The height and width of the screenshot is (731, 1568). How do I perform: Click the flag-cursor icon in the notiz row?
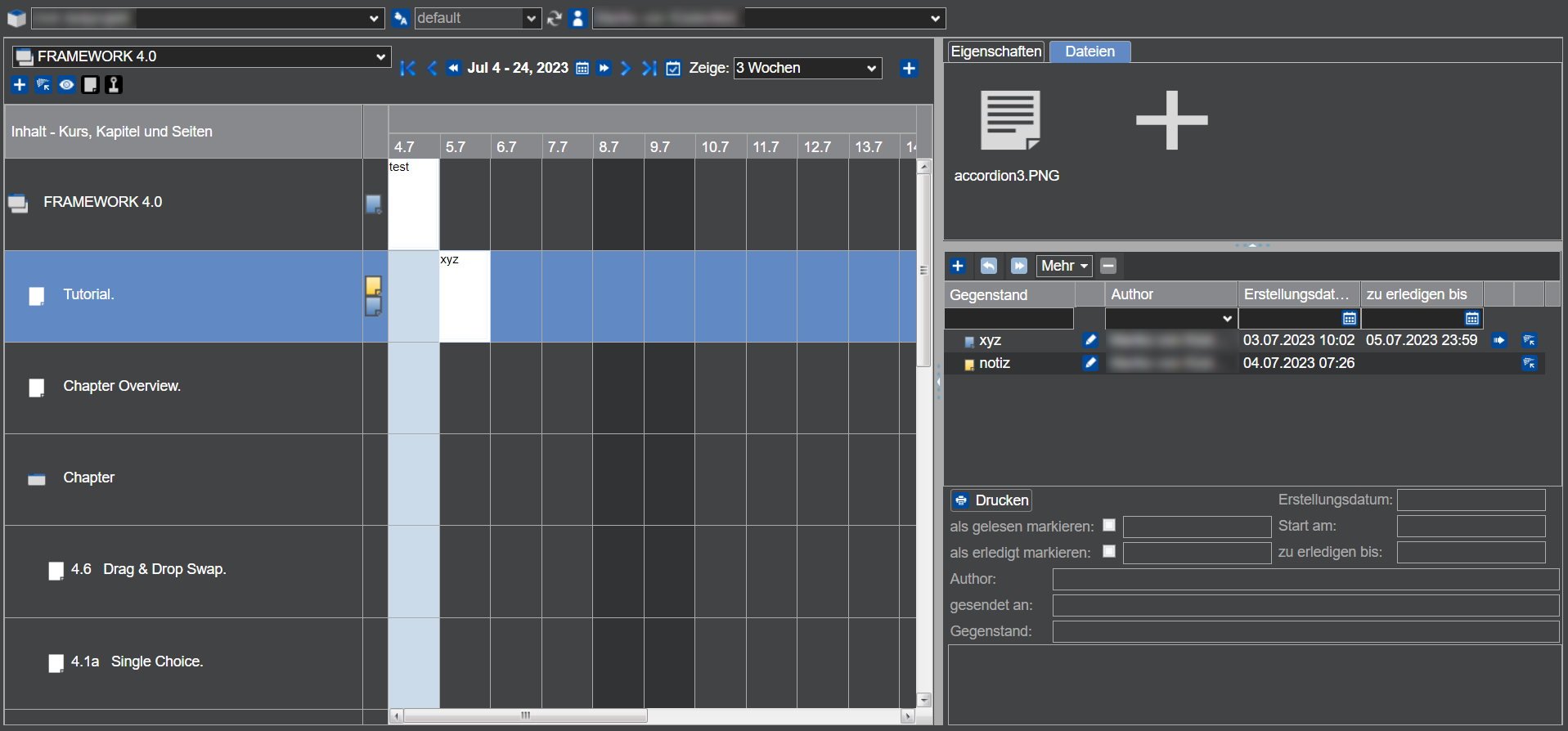click(x=1530, y=363)
